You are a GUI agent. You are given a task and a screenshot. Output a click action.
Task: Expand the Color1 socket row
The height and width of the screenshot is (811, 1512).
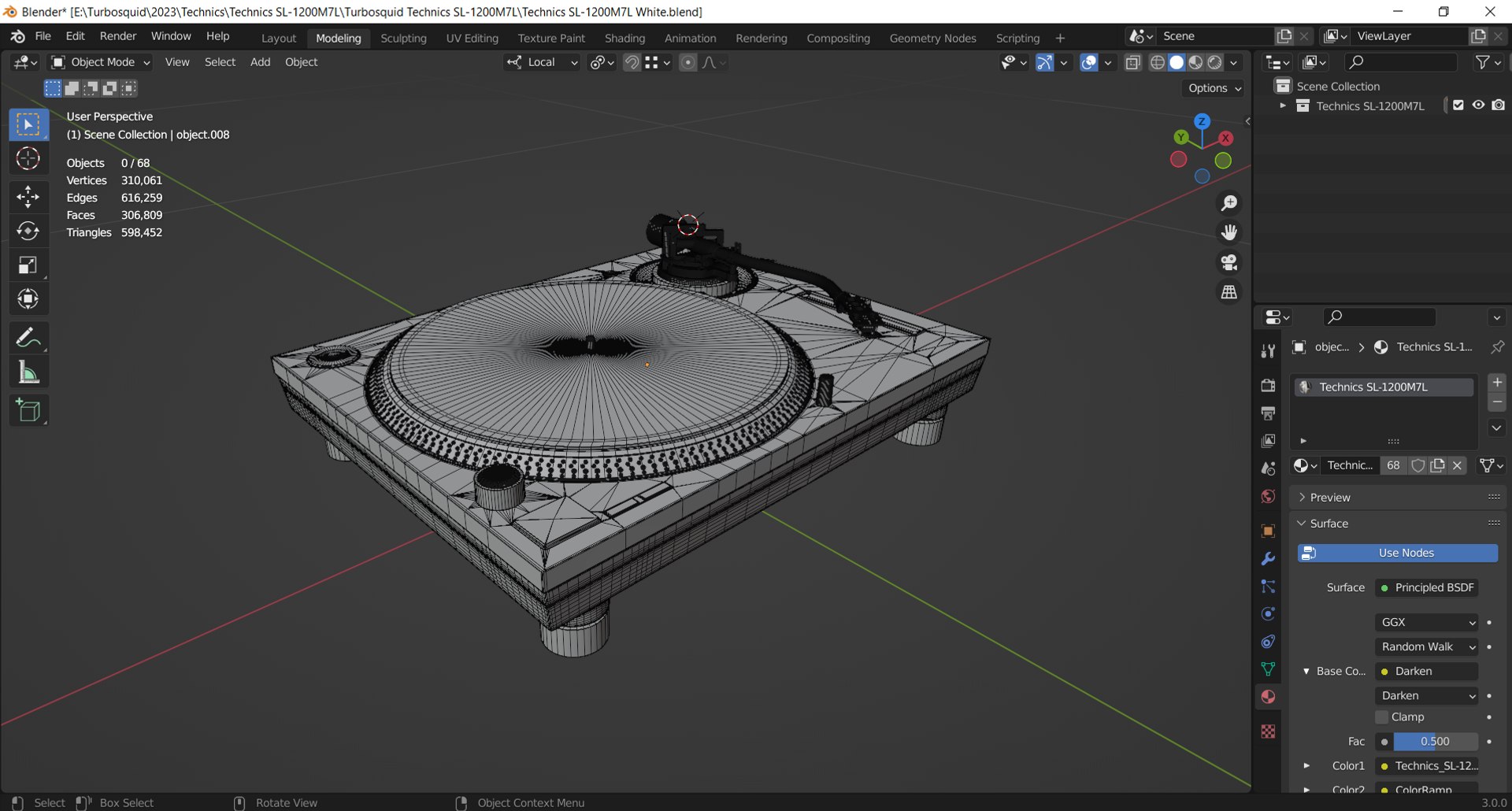(1306, 765)
